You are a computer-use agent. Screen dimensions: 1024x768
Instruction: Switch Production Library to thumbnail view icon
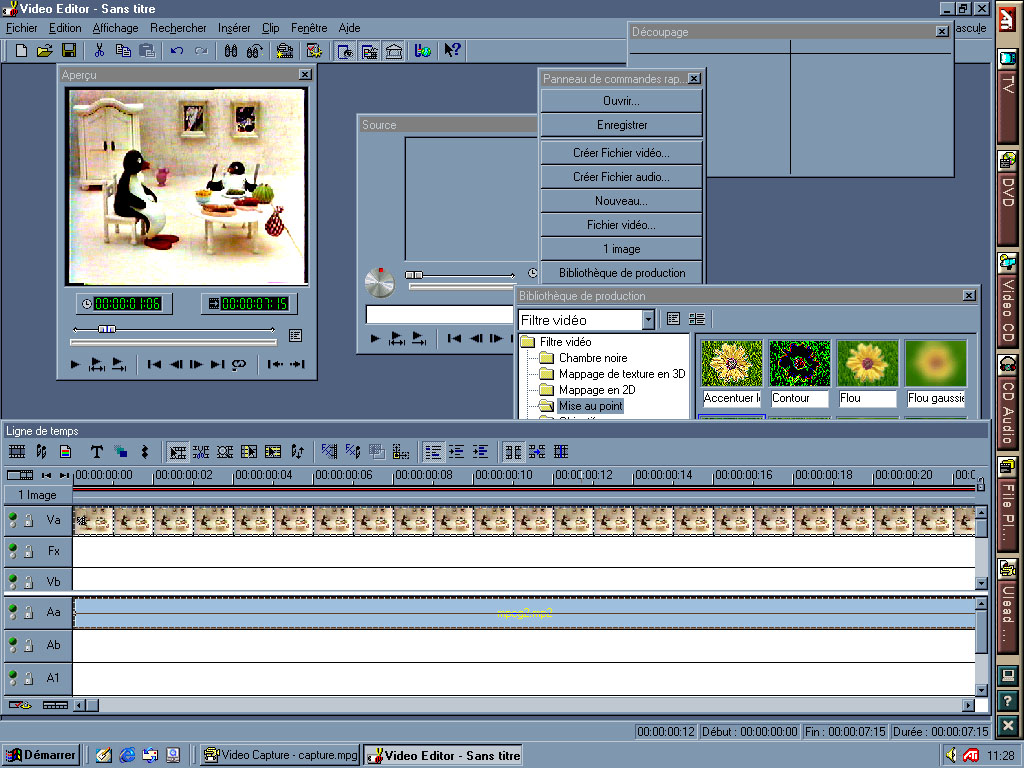(x=697, y=319)
